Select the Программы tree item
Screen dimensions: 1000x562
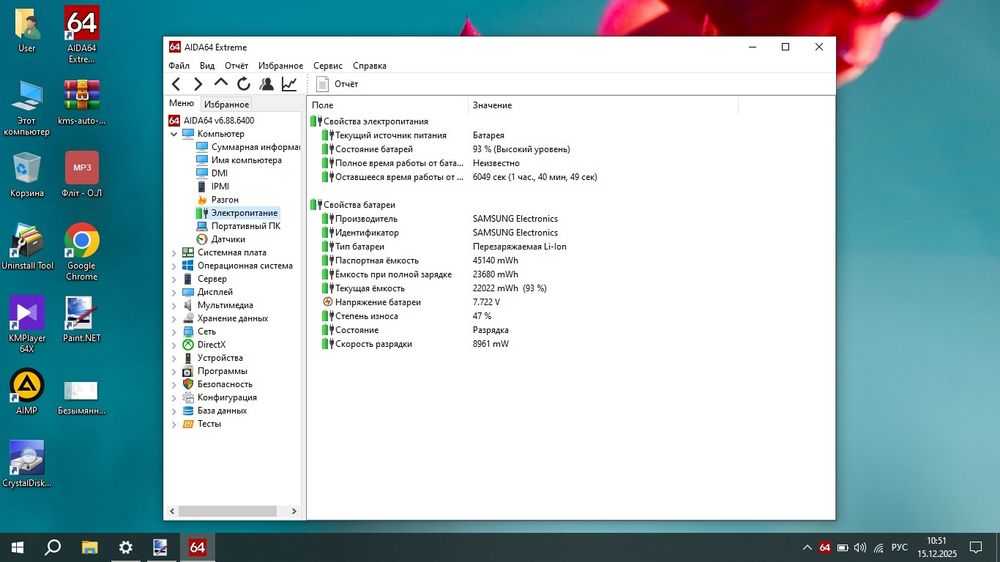(x=214, y=371)
